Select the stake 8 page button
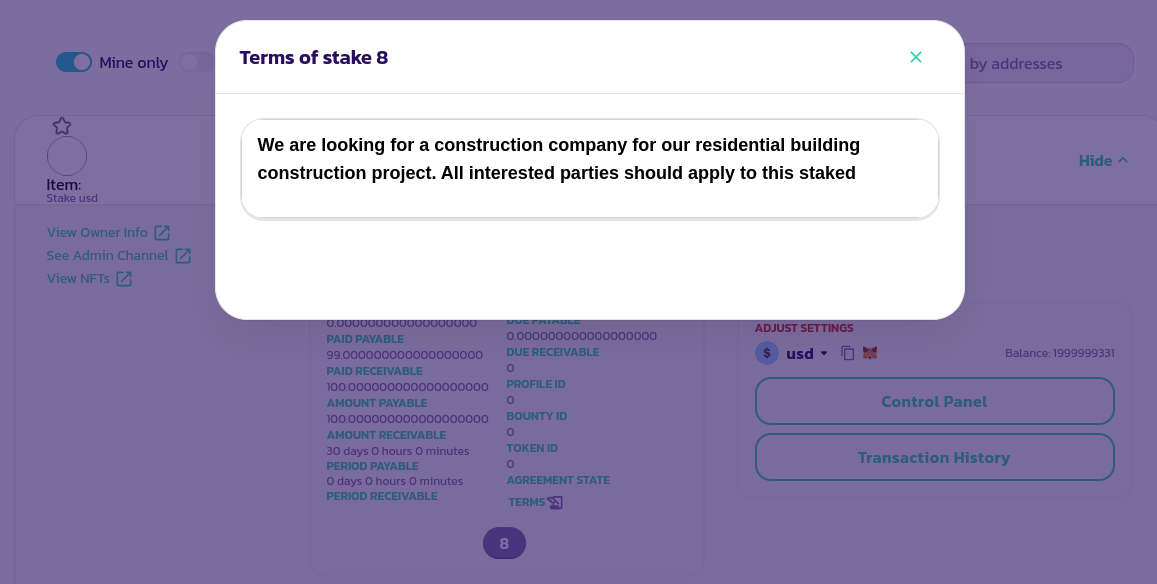 coord(504,544)
